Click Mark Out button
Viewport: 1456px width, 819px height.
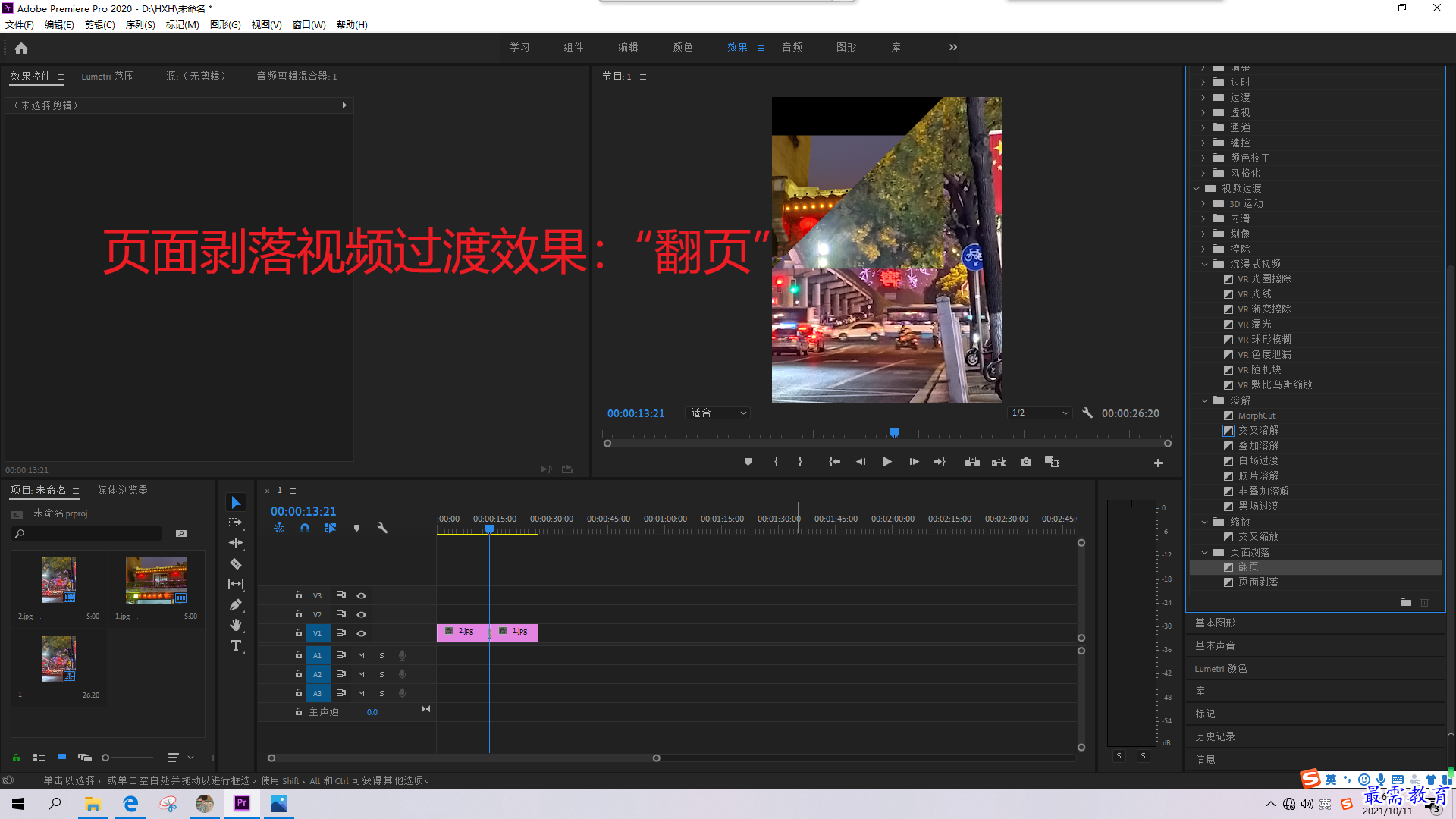point(800,462)
